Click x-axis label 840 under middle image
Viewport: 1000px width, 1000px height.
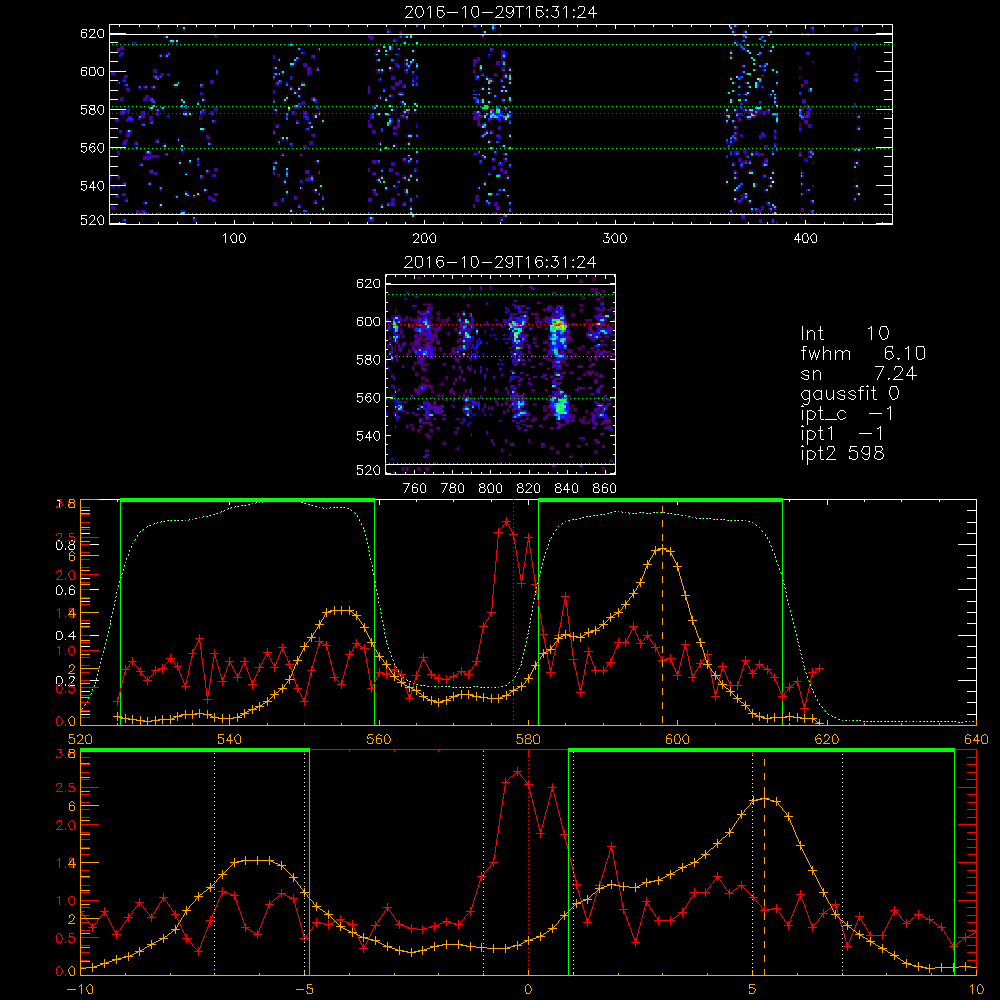[x=566, y=489]
